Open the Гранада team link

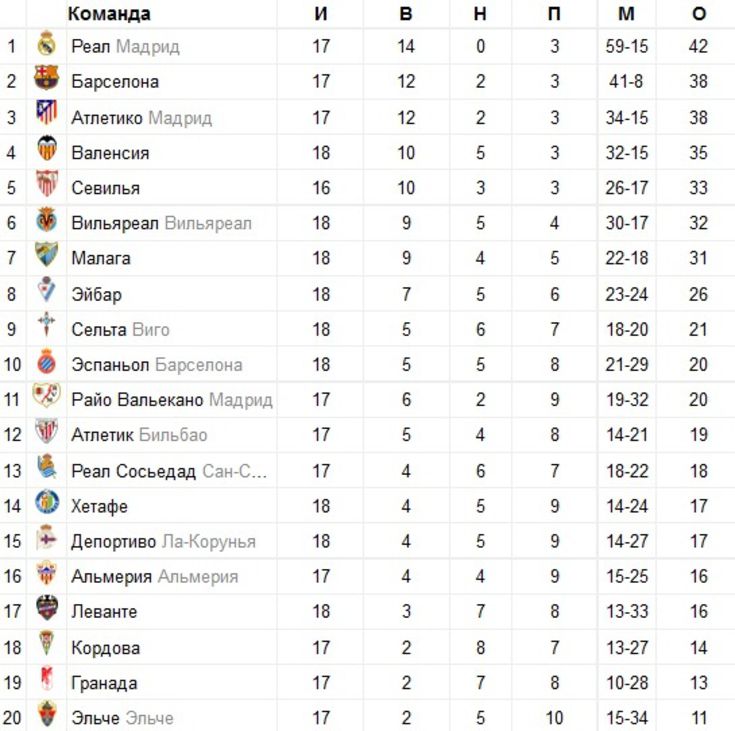[104, 683]
